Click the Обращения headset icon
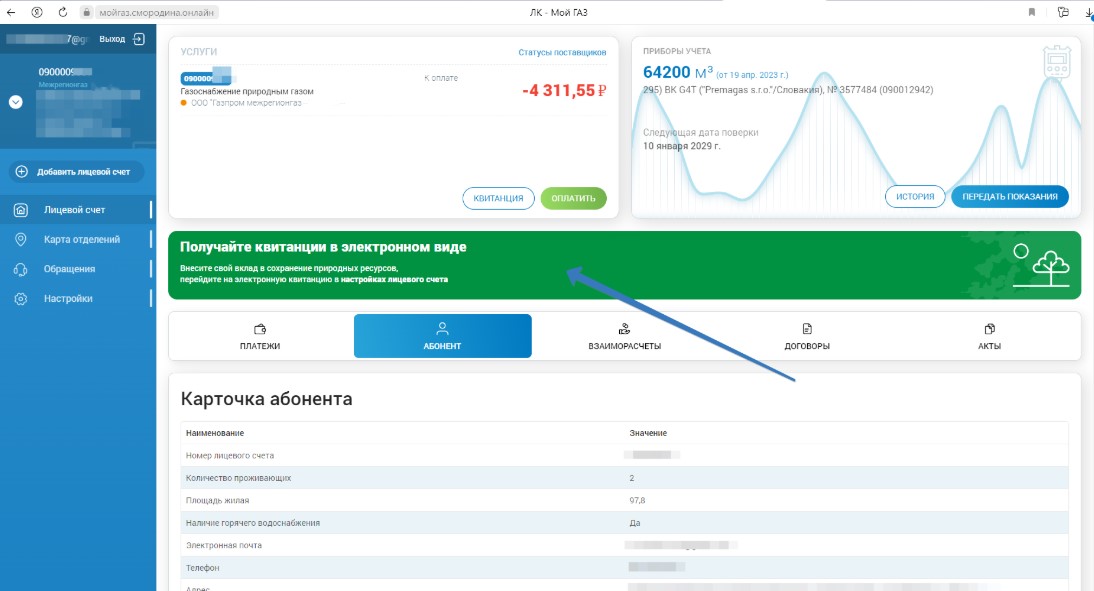 pos(21,269)
